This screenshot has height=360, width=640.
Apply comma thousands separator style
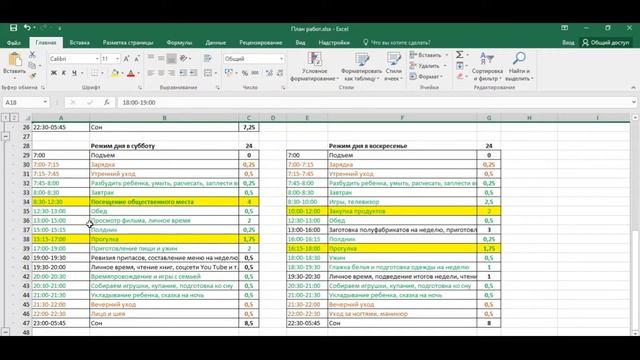tap(255, 73)
